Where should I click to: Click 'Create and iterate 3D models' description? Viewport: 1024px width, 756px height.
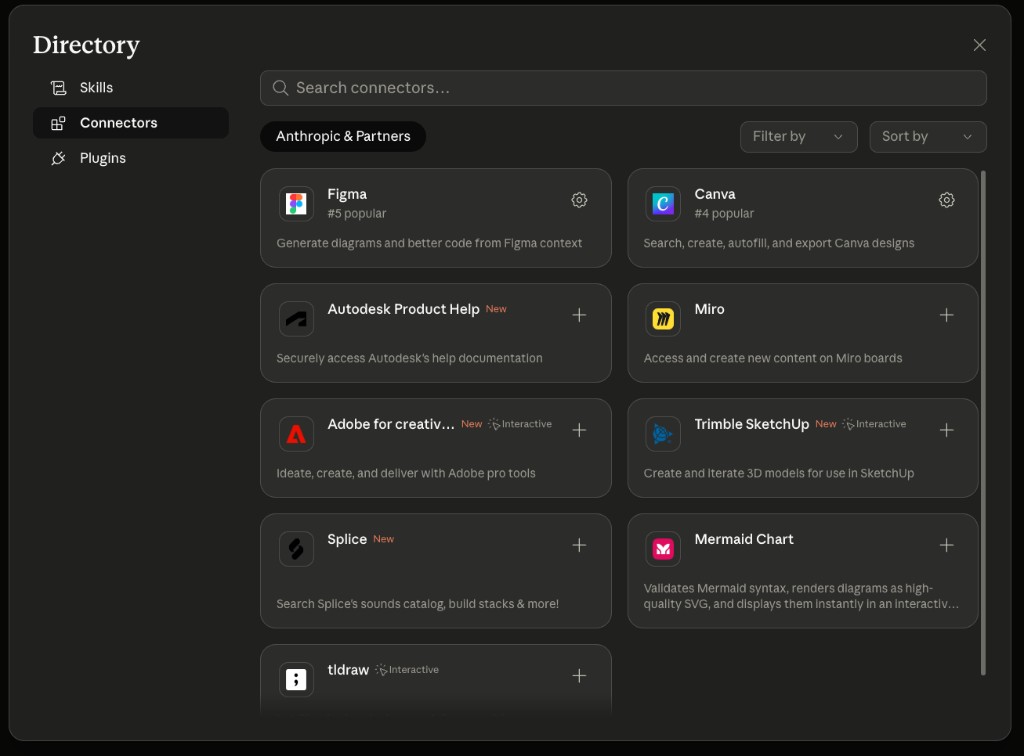(778, 473)
